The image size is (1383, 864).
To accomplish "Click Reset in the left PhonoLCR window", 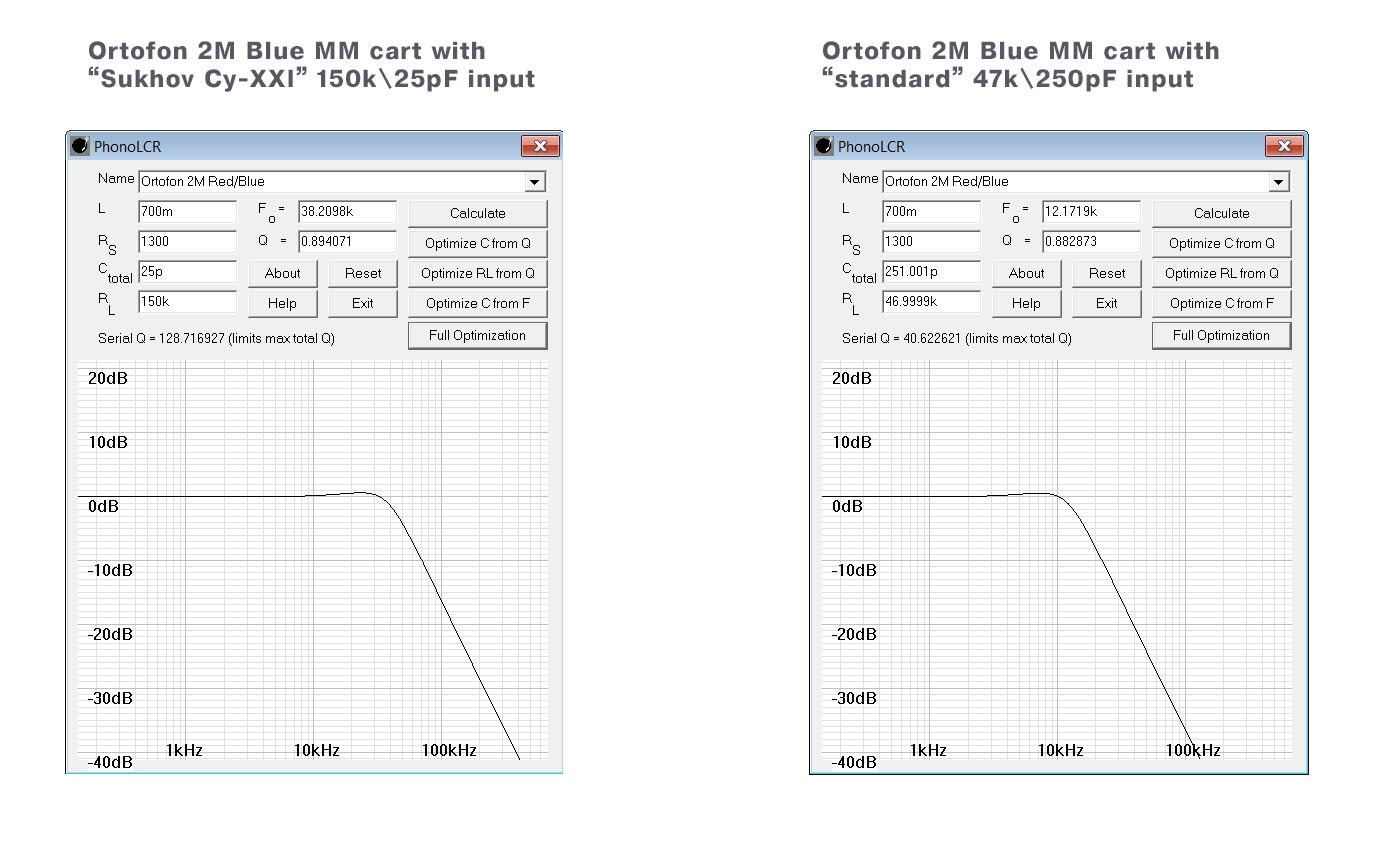I will click(363, 273).
